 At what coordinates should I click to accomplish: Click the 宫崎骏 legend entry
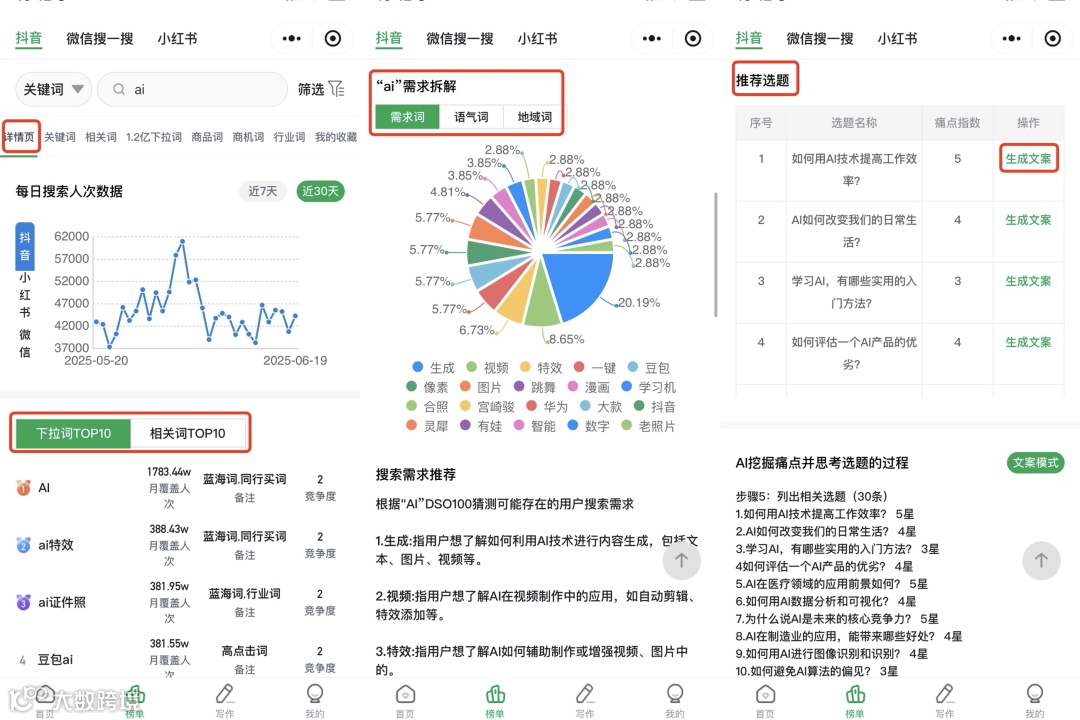[488, 407]
